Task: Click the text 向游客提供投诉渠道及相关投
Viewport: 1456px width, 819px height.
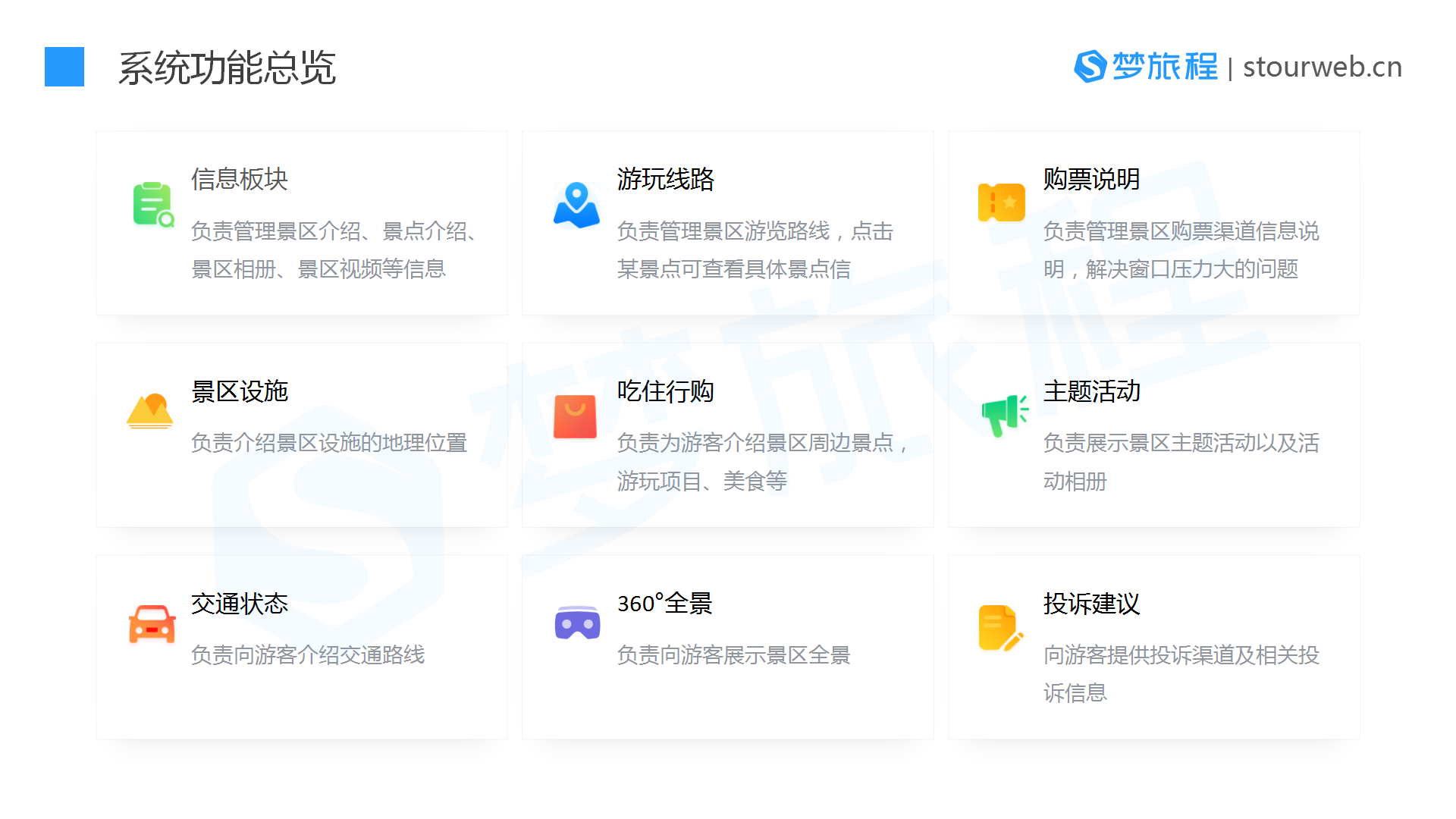Action: (1181, 655)
